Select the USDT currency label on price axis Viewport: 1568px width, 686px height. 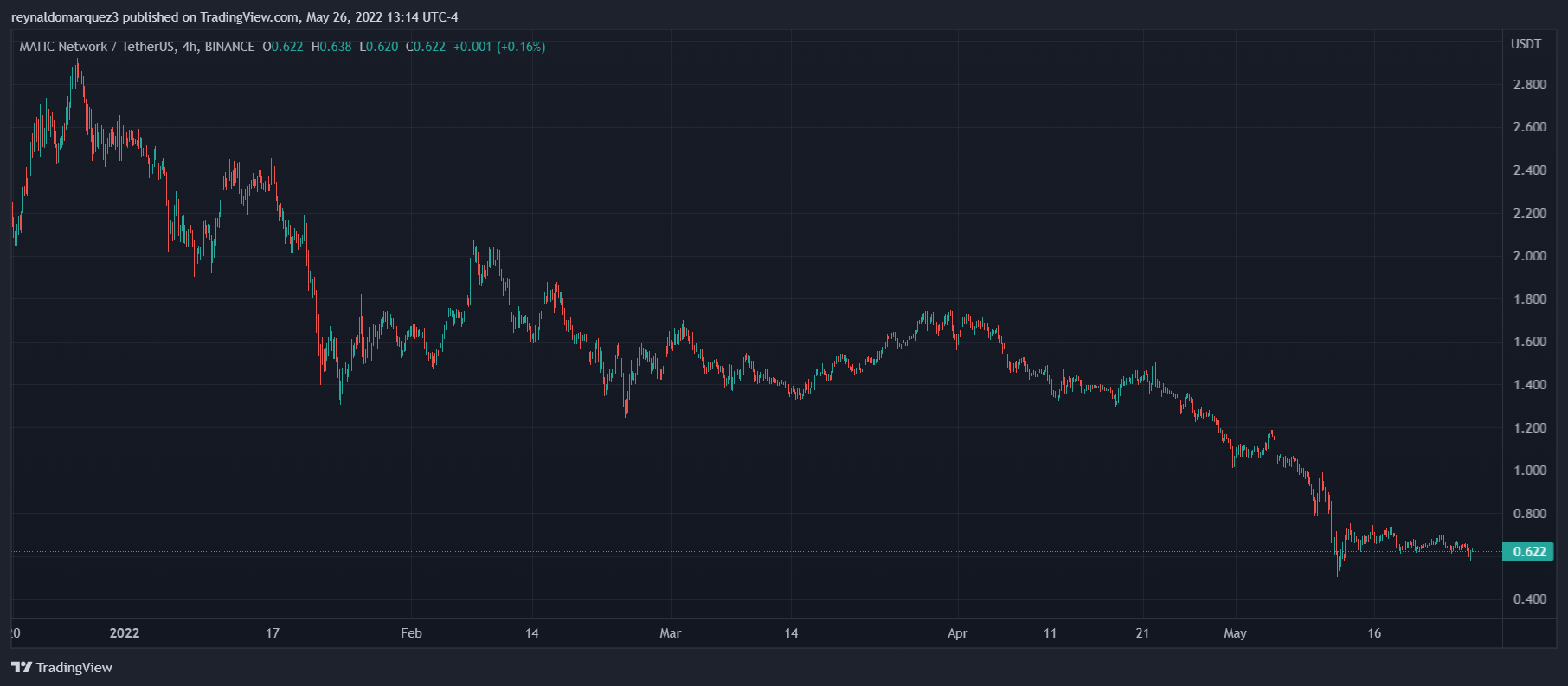pyautogui.click(x=1526, y=44)
